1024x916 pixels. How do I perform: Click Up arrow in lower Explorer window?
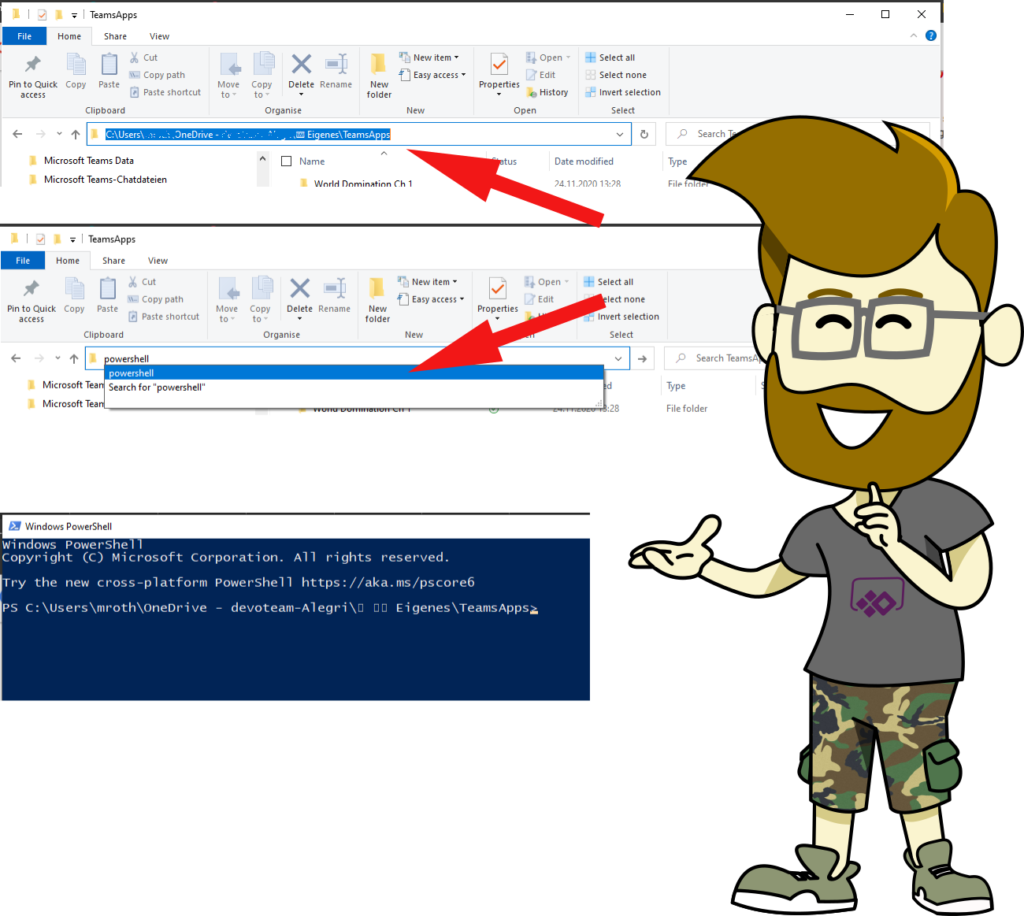(x=74, y=358)
